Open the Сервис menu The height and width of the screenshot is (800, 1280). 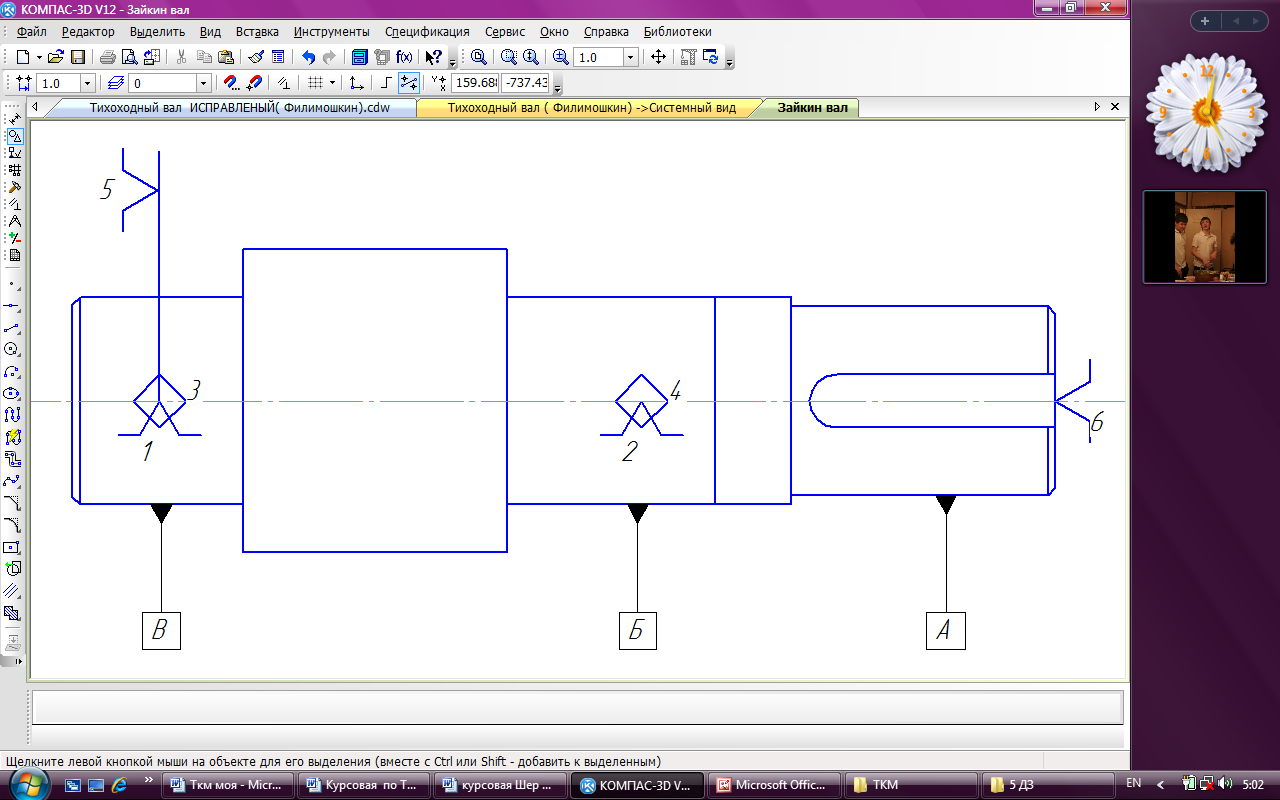504,31
